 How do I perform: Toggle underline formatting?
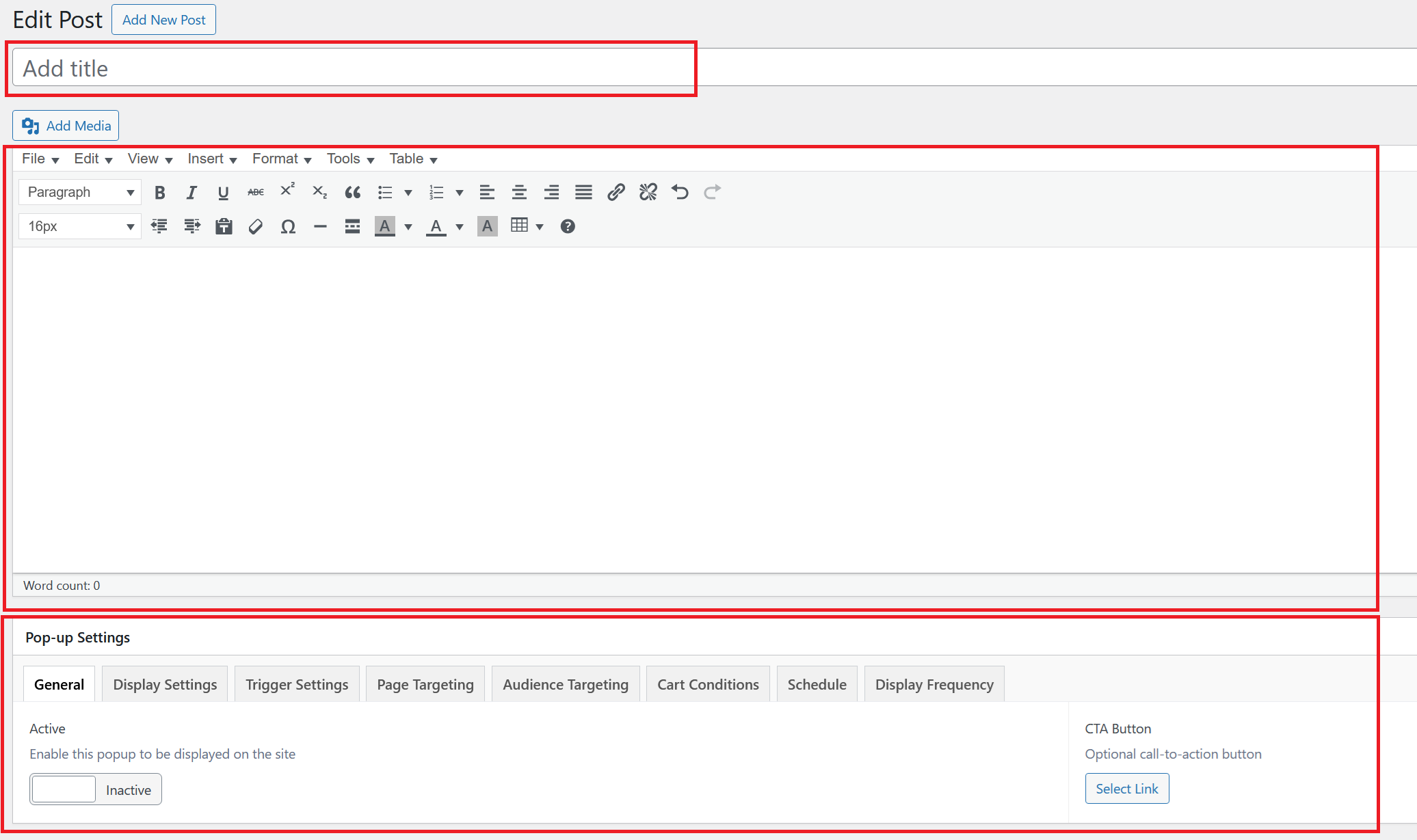(x=223, y=193)
